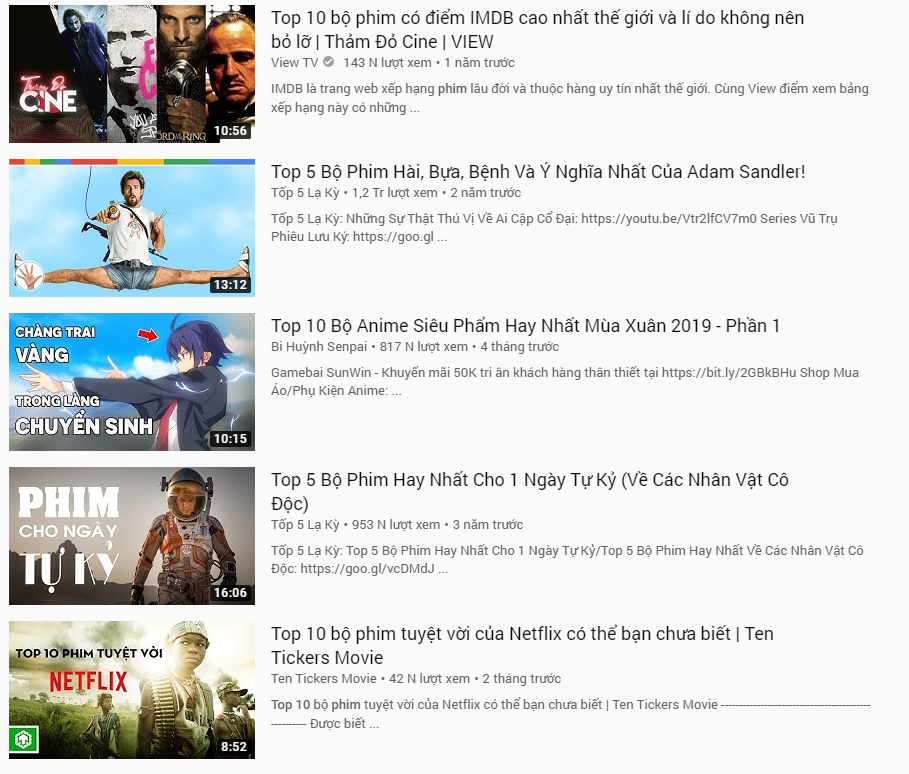
Task: Open the Ten Tickers Movie channel link
Action: click(323, 678)
